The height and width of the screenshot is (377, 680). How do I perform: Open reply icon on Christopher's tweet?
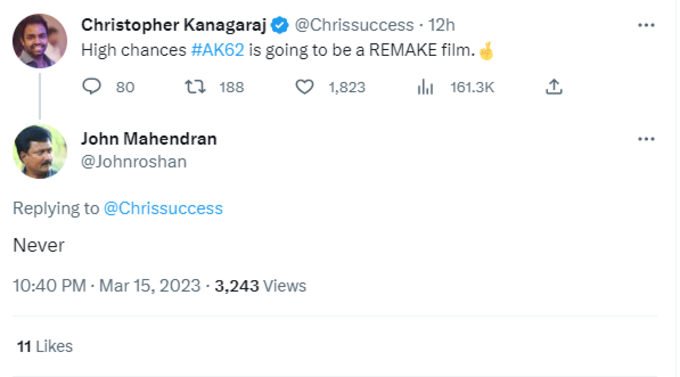tap(92, 86)
